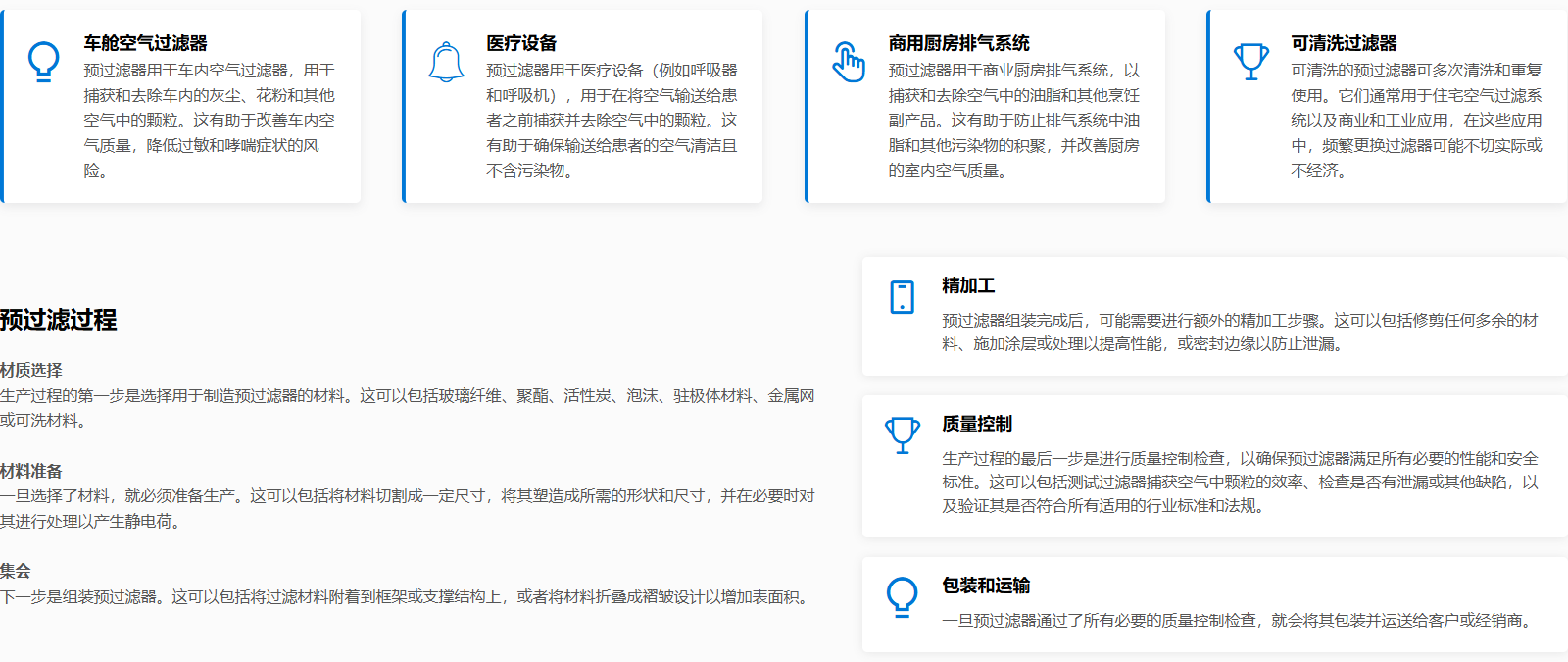Click the description text under 质量控制
The width and height of the screenshot is (1568, 662).
pos(1240,483)
